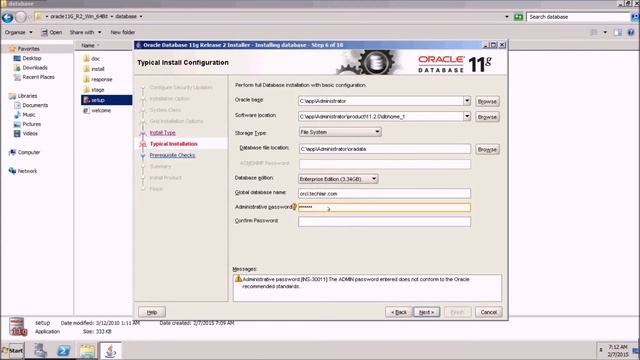Click the refresh icon beside the search box

point(518,17)
